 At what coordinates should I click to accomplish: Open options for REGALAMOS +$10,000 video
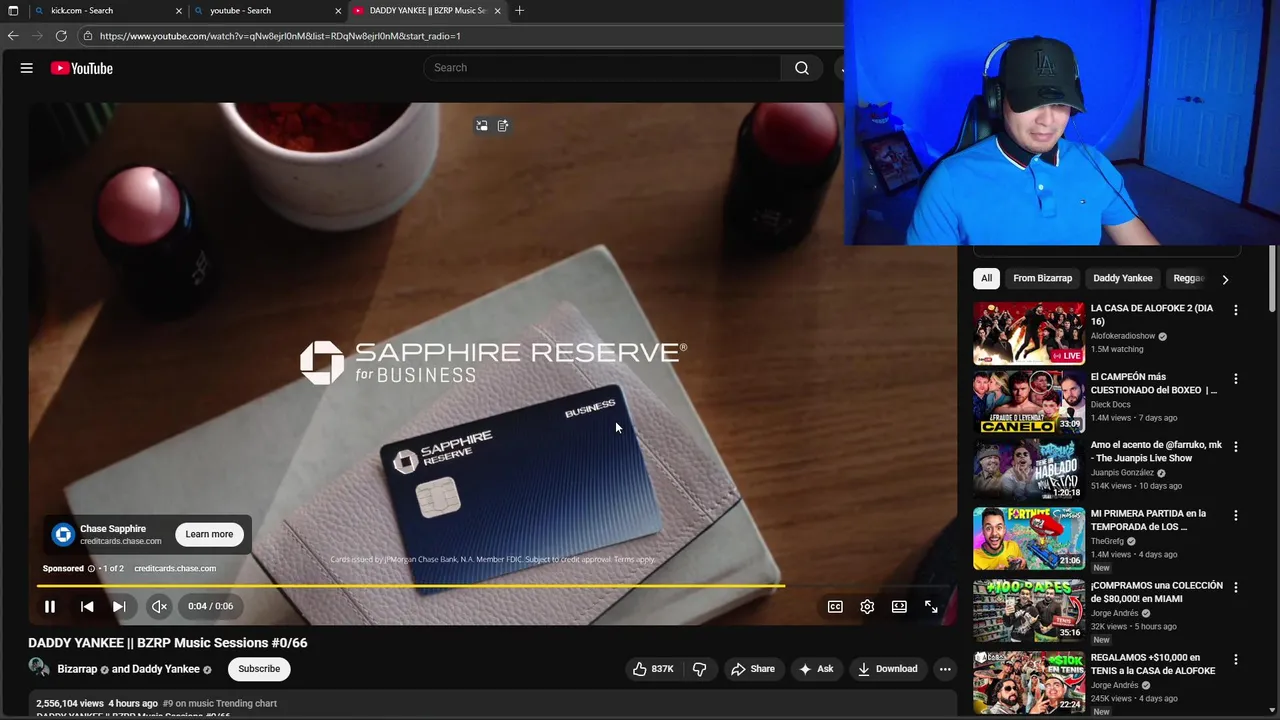[x=1235, y=660]
